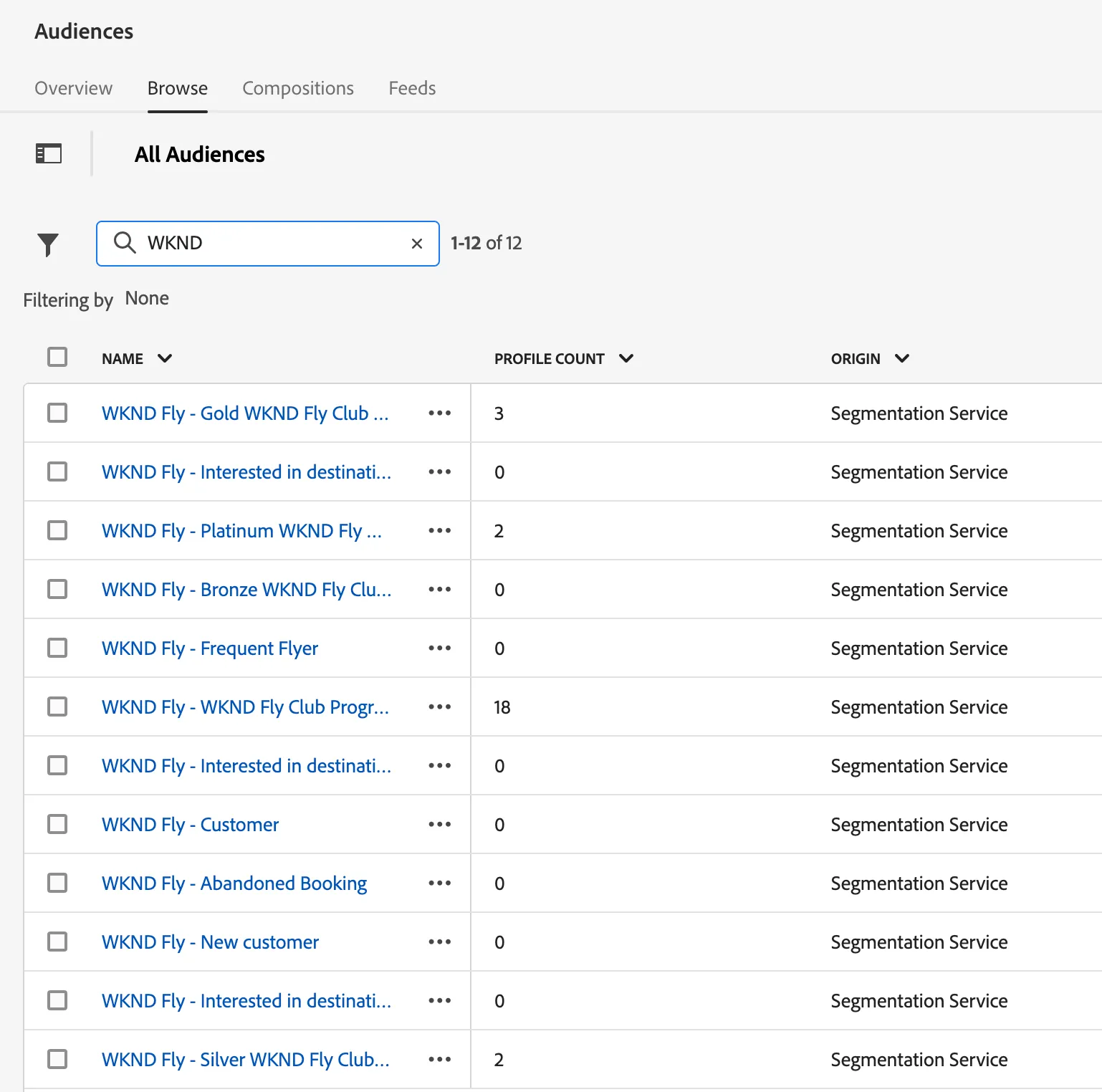Image resolution: width=1102 pixels, height=1092 pixels.
Task: Tick the select-all checkbox in the header
Action: pos(57,357)
